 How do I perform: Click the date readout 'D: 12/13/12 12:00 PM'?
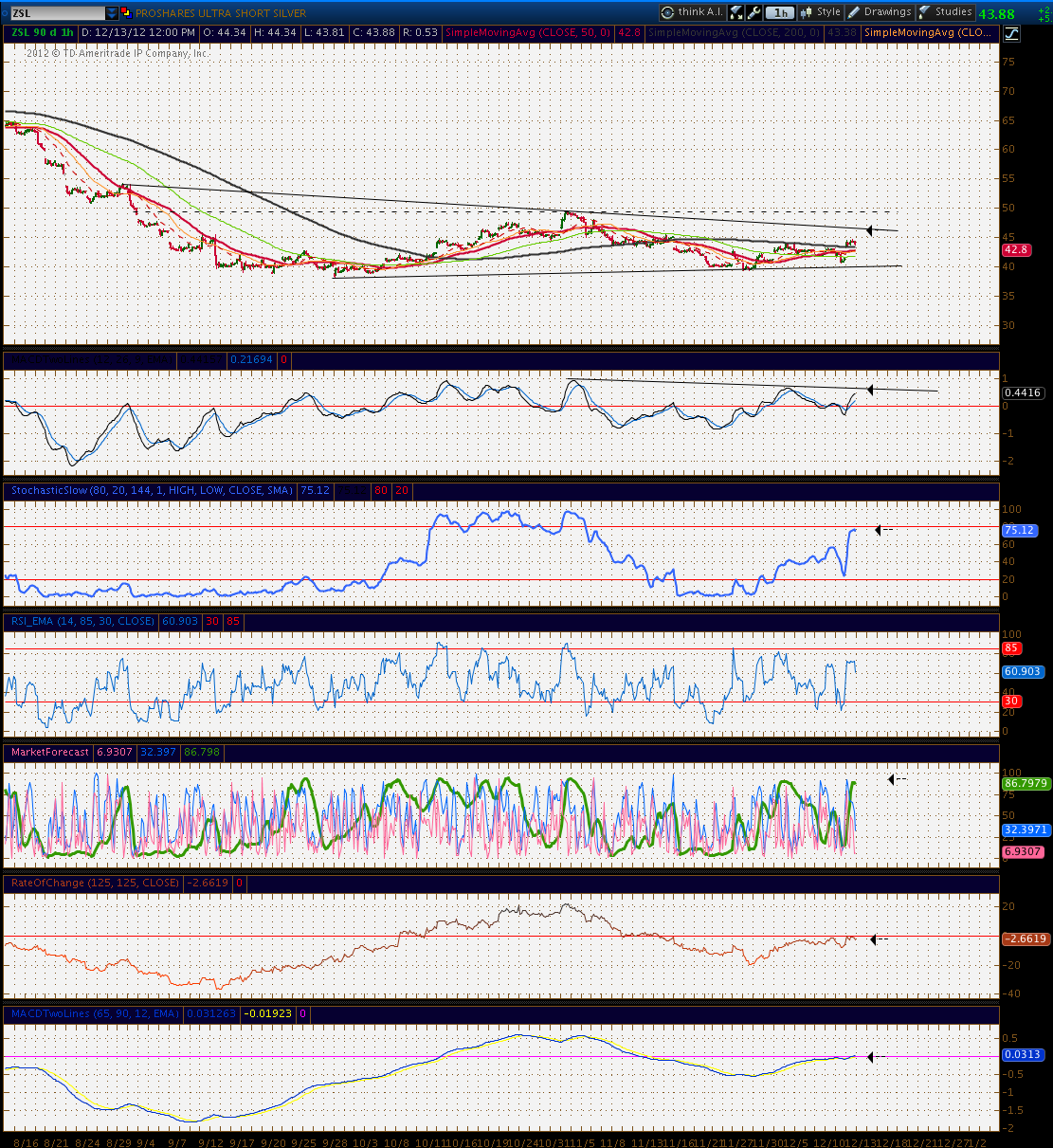[x=138, y=32]
